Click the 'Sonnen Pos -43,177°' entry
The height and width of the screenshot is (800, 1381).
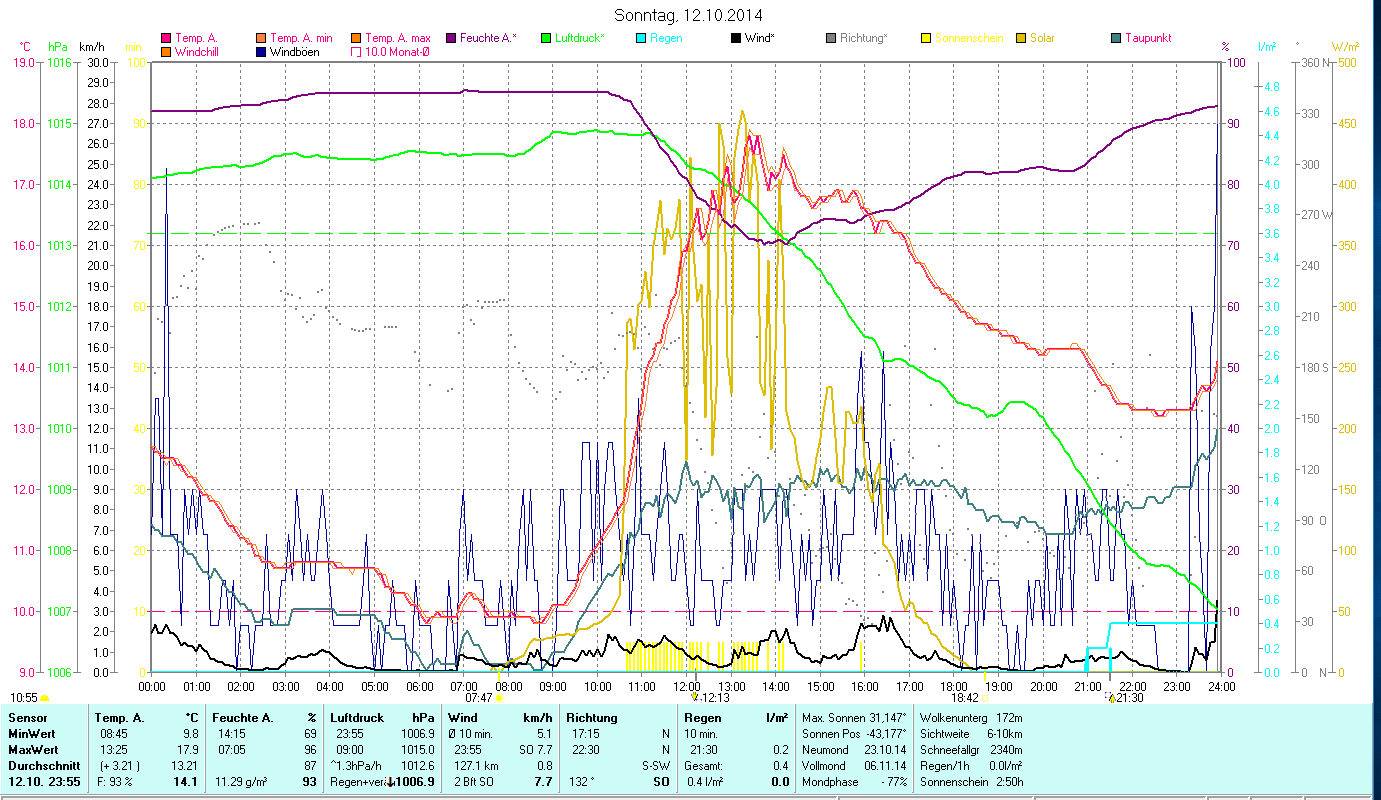point(854,734)
